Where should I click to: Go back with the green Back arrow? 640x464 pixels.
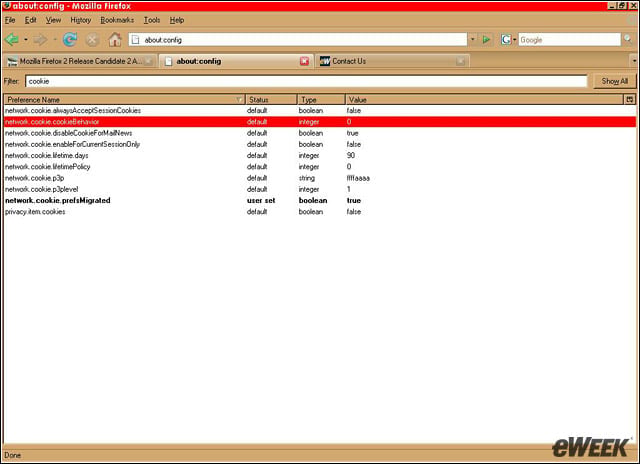(x=12, y=40)
